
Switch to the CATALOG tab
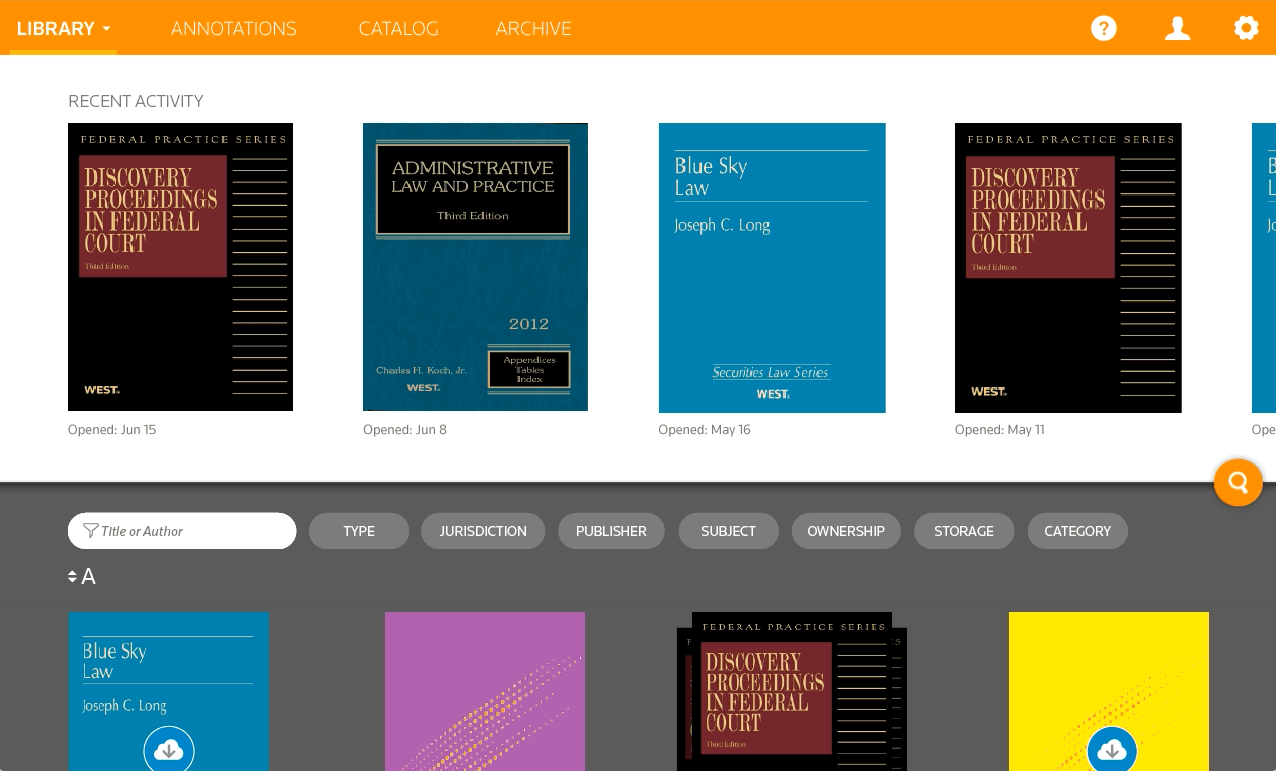point(399,29)
